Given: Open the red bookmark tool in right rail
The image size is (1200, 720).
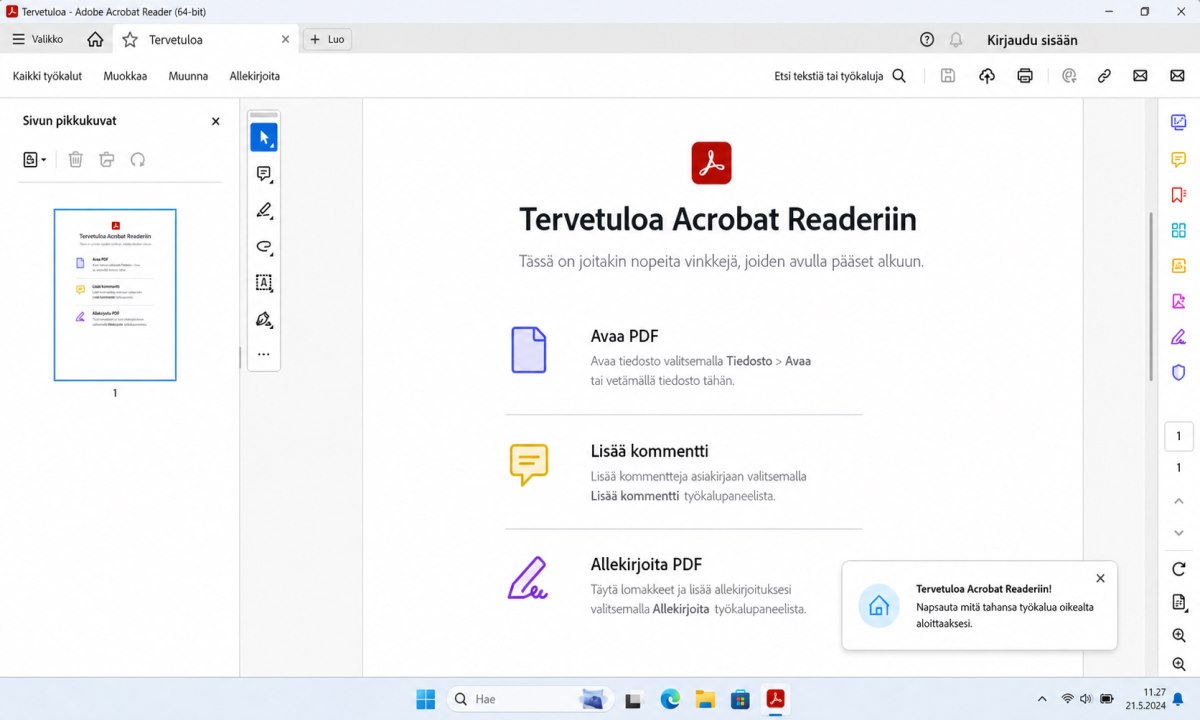Looking at the screenshot, I should pyautogui.click(x=1179, y=195).
